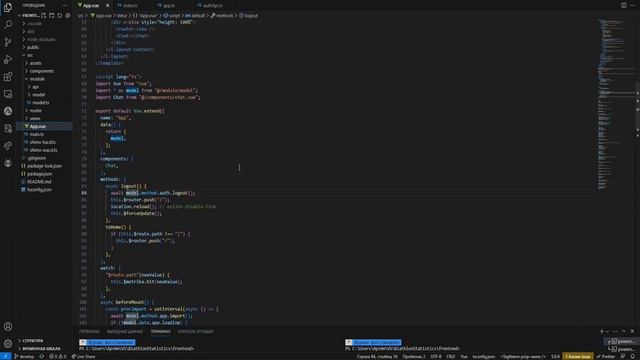Expand the assets folder
Image resolution: width=640 pixels, height=360 pixels.
click(x=45, y=63)
